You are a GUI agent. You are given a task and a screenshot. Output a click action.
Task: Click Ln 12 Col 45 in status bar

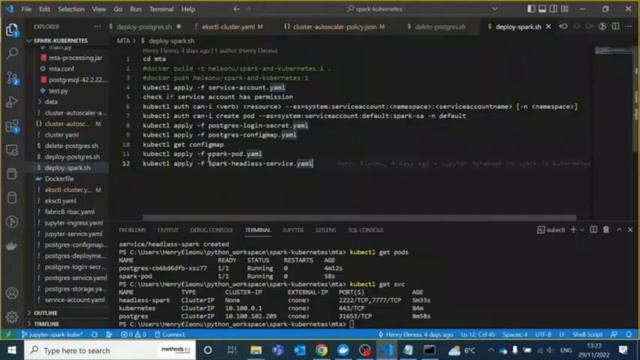click(478, 335)
